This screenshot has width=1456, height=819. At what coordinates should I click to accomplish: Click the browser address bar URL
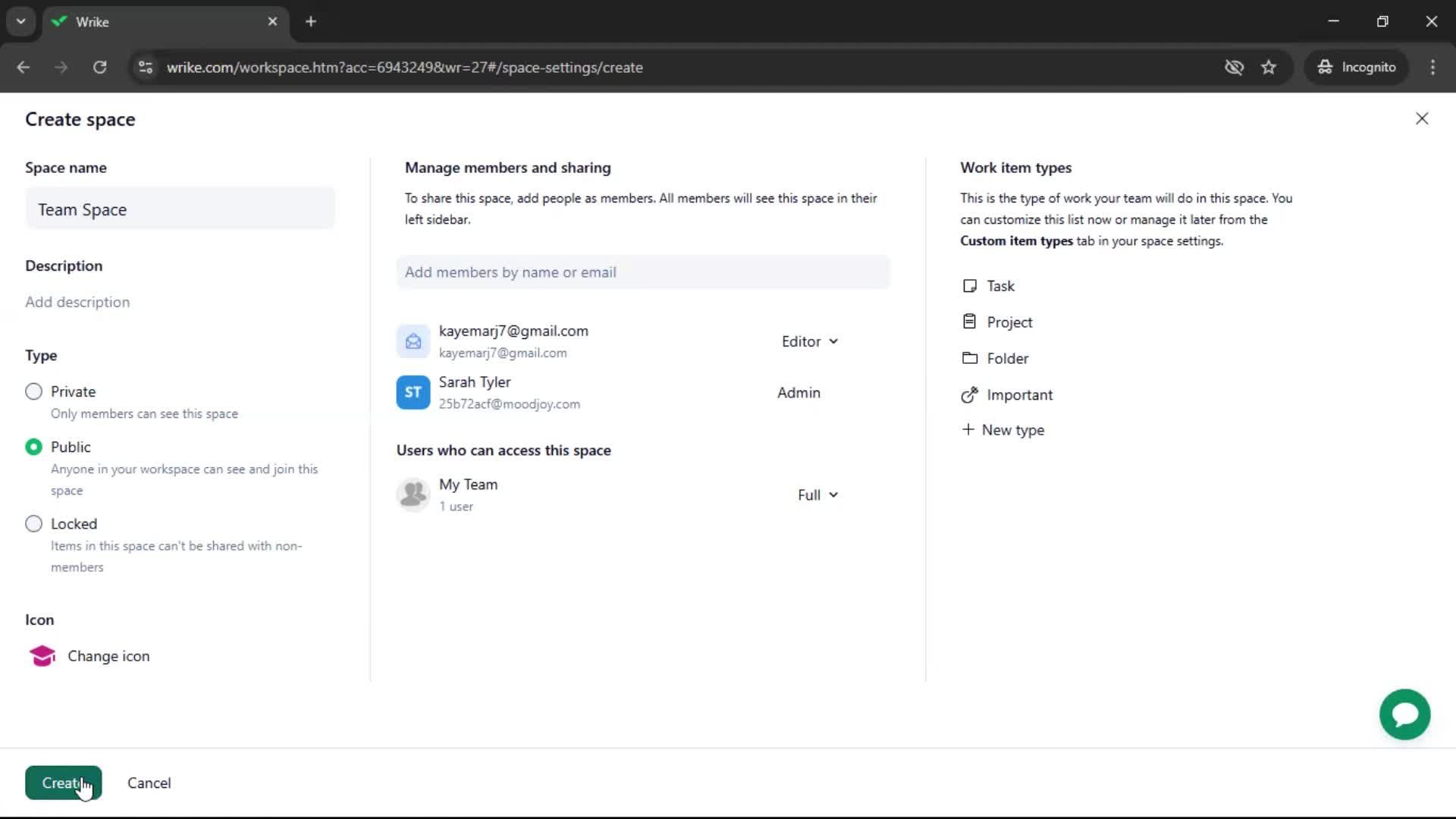tap(405, 67)
